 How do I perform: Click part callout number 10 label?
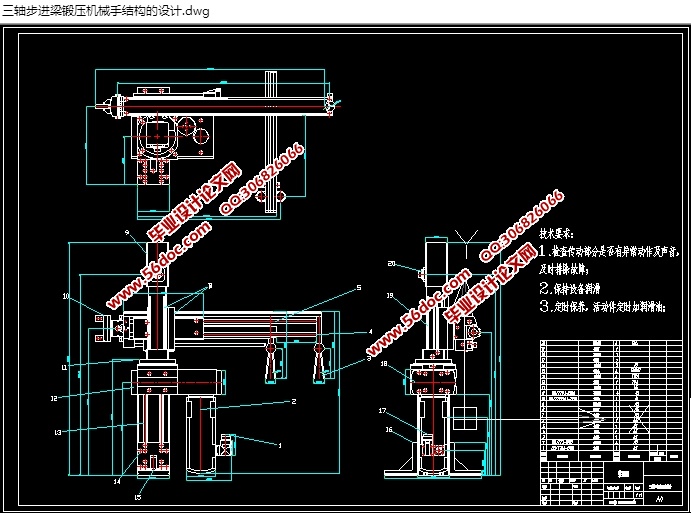(66, 297)
